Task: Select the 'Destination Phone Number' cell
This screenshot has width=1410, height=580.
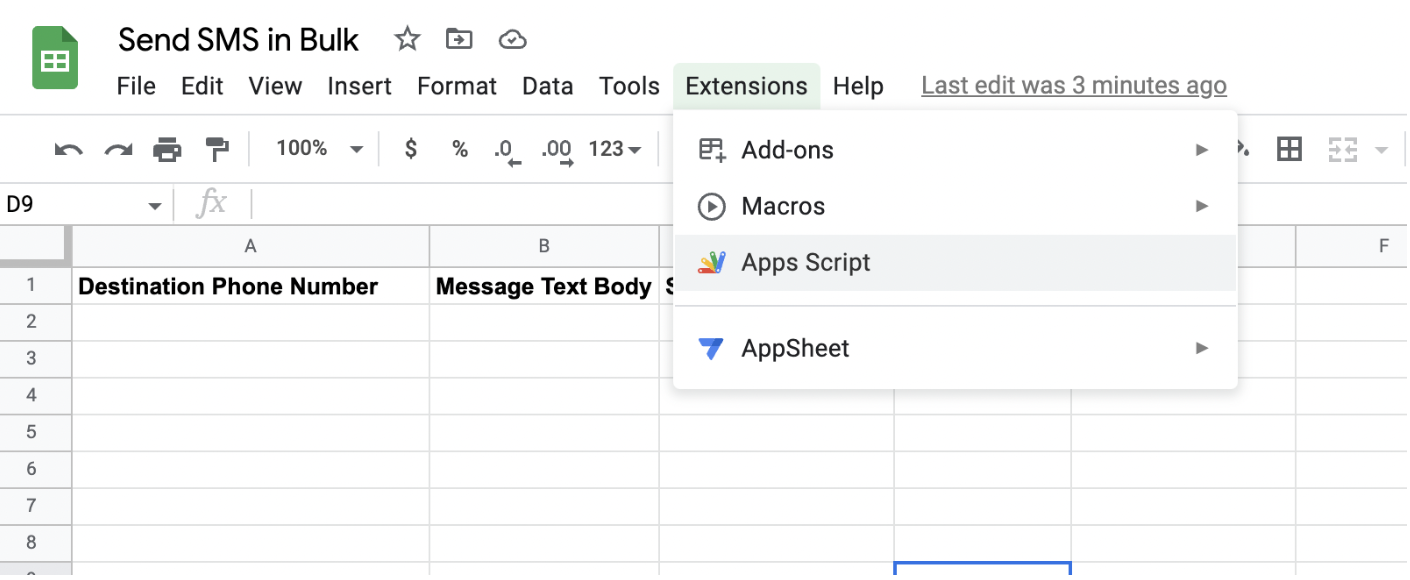Action: [251, 286]
